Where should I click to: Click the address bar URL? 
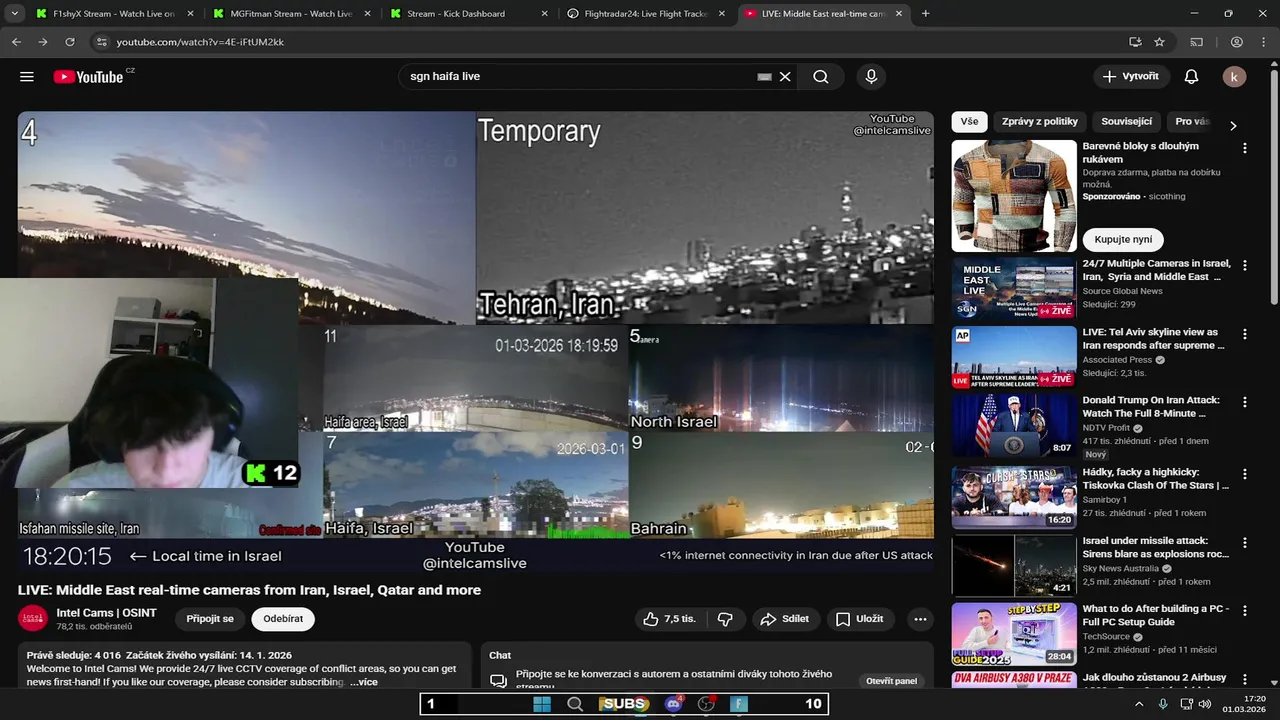[x=200, y=42]
